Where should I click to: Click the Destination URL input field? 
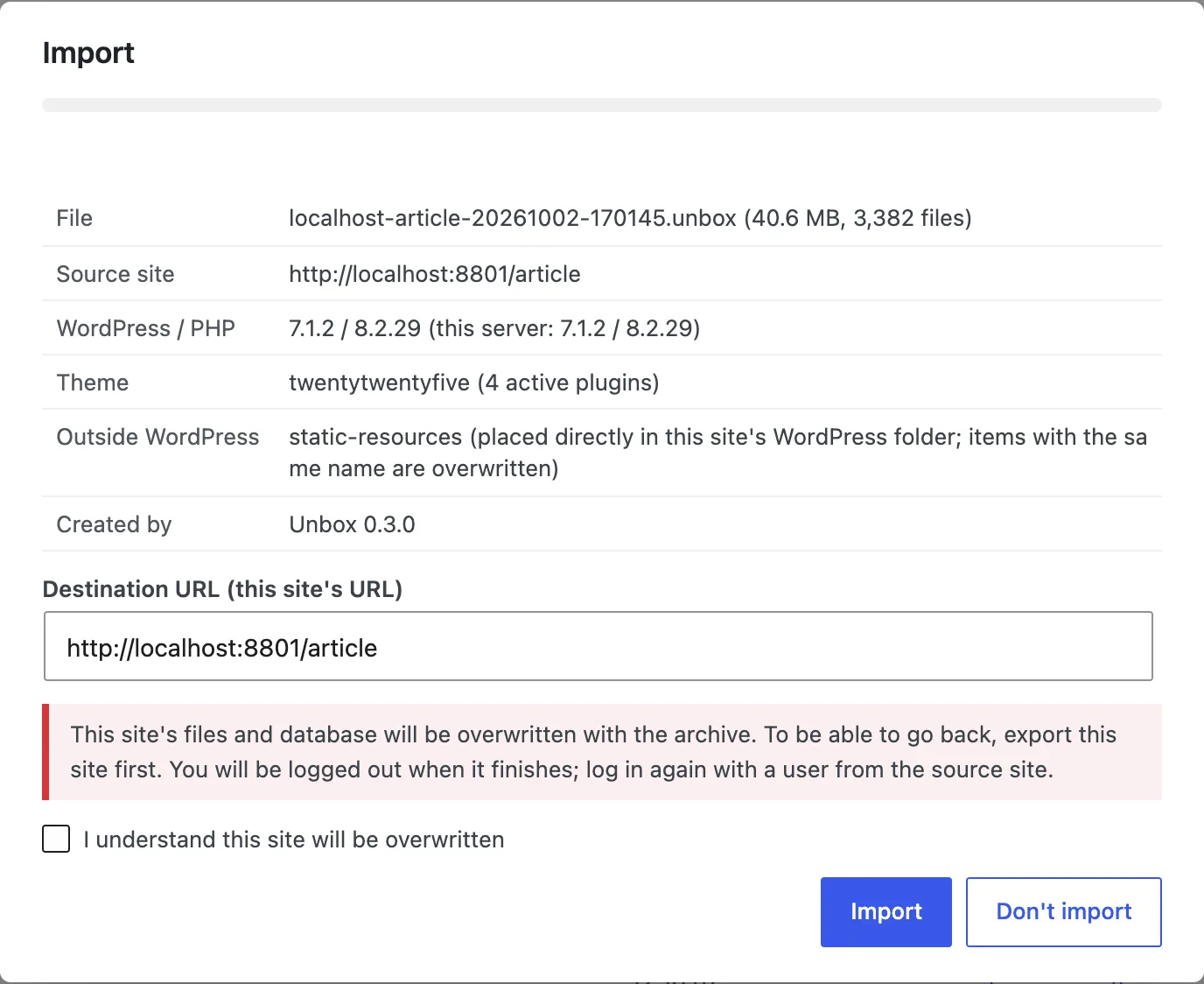tap(598, 646)
